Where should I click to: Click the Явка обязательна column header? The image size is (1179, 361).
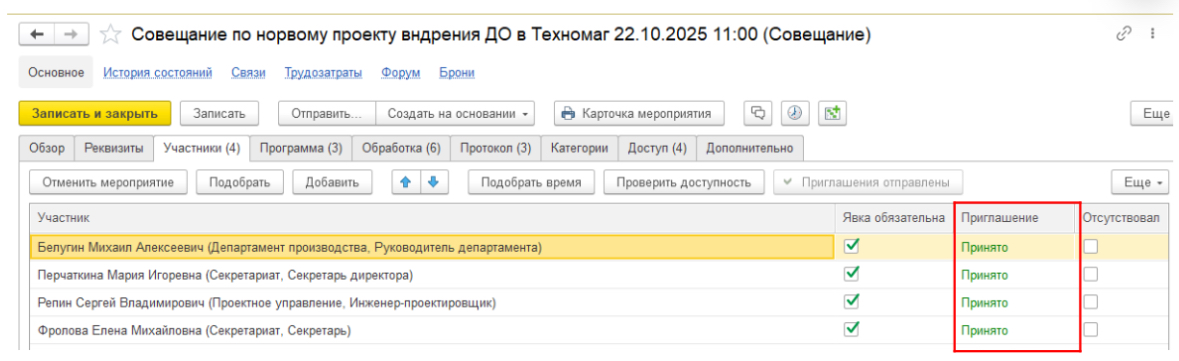(x=894, y=218)
